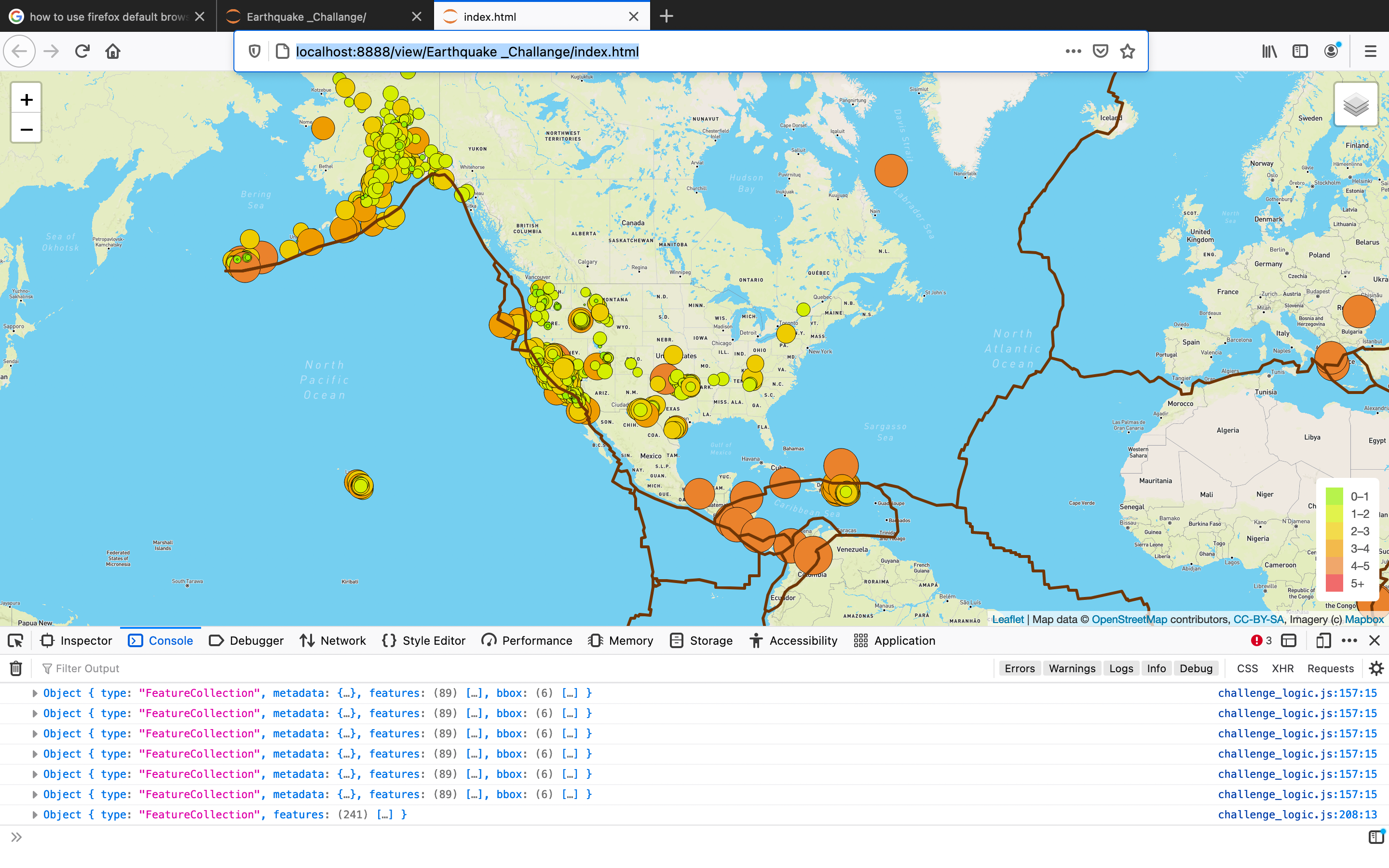This screenshot has height=868, width=1389.
Task: Toggle the XHR console filter
Action: click(1282, 668)
